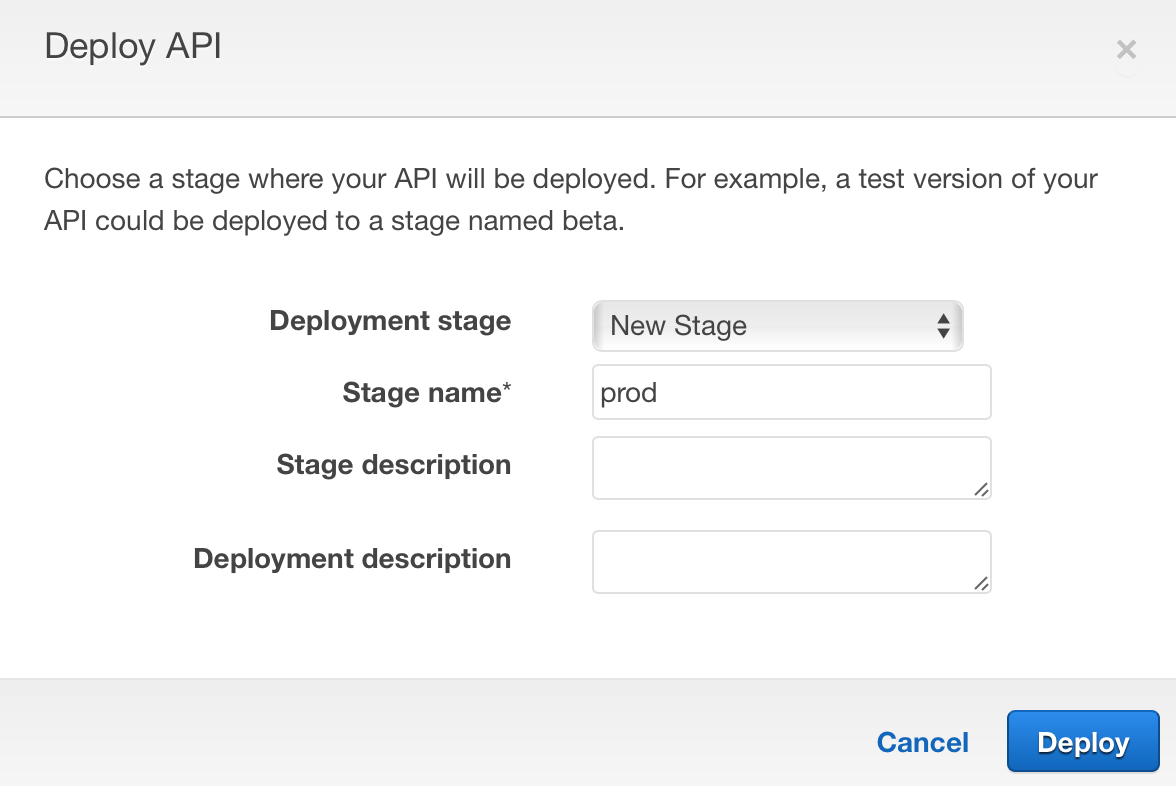Screen dimensions: 1176x786
Task: Click the Cancel link
Action: click(x=922, y=742)
